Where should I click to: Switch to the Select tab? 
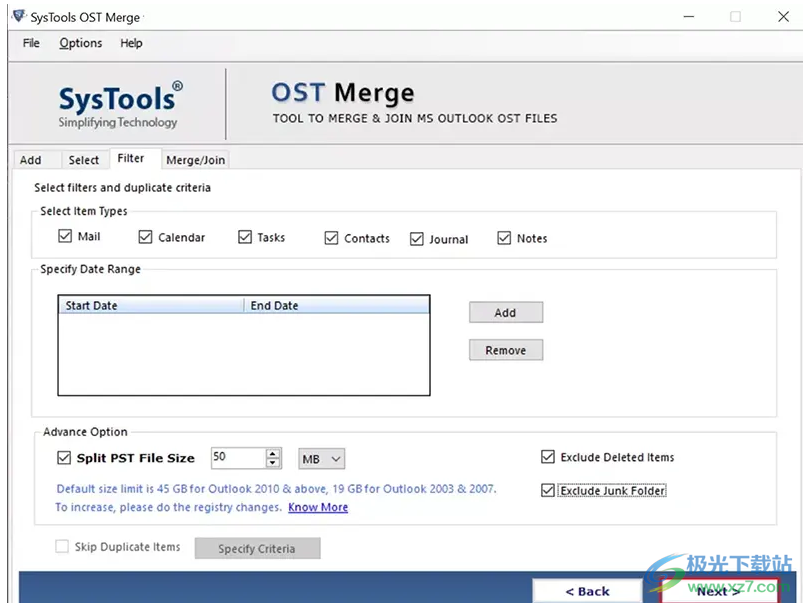click(84, 159)
